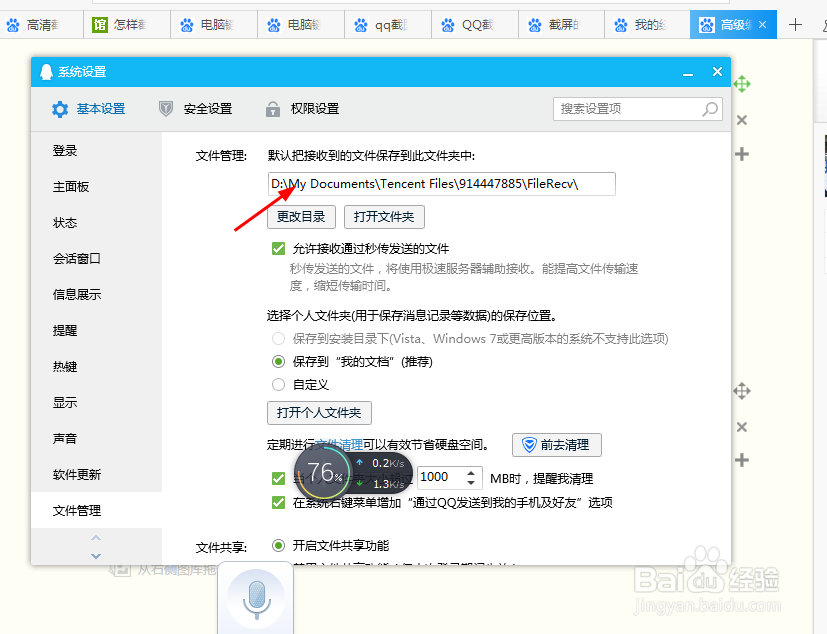Switch to 安全设置 tab
827x634 pixels.
coord(196,109)
